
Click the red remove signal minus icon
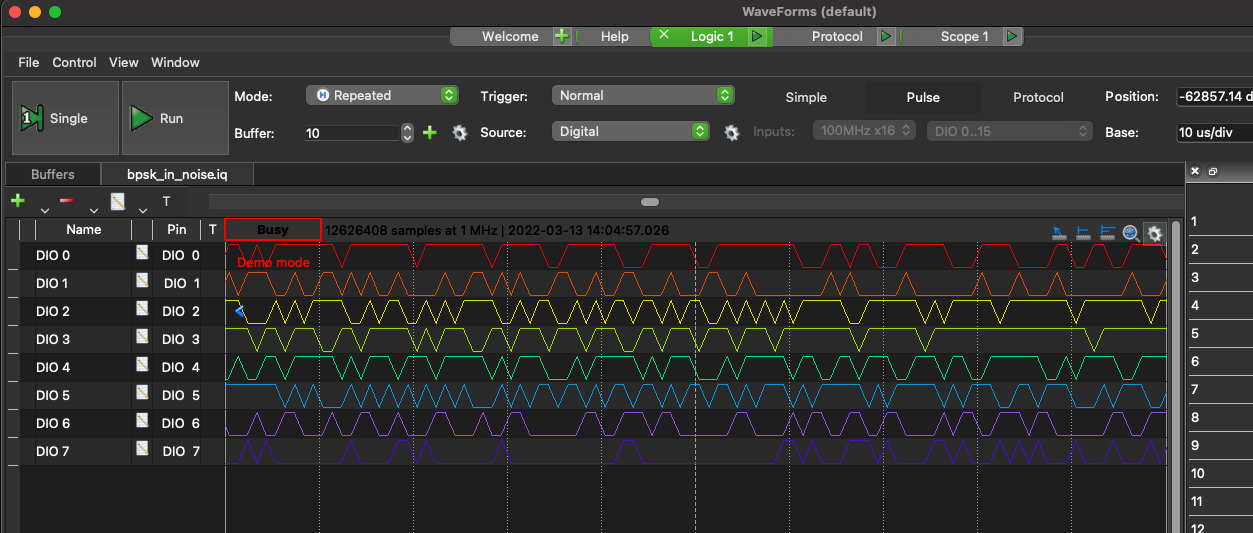click(67, 201)
